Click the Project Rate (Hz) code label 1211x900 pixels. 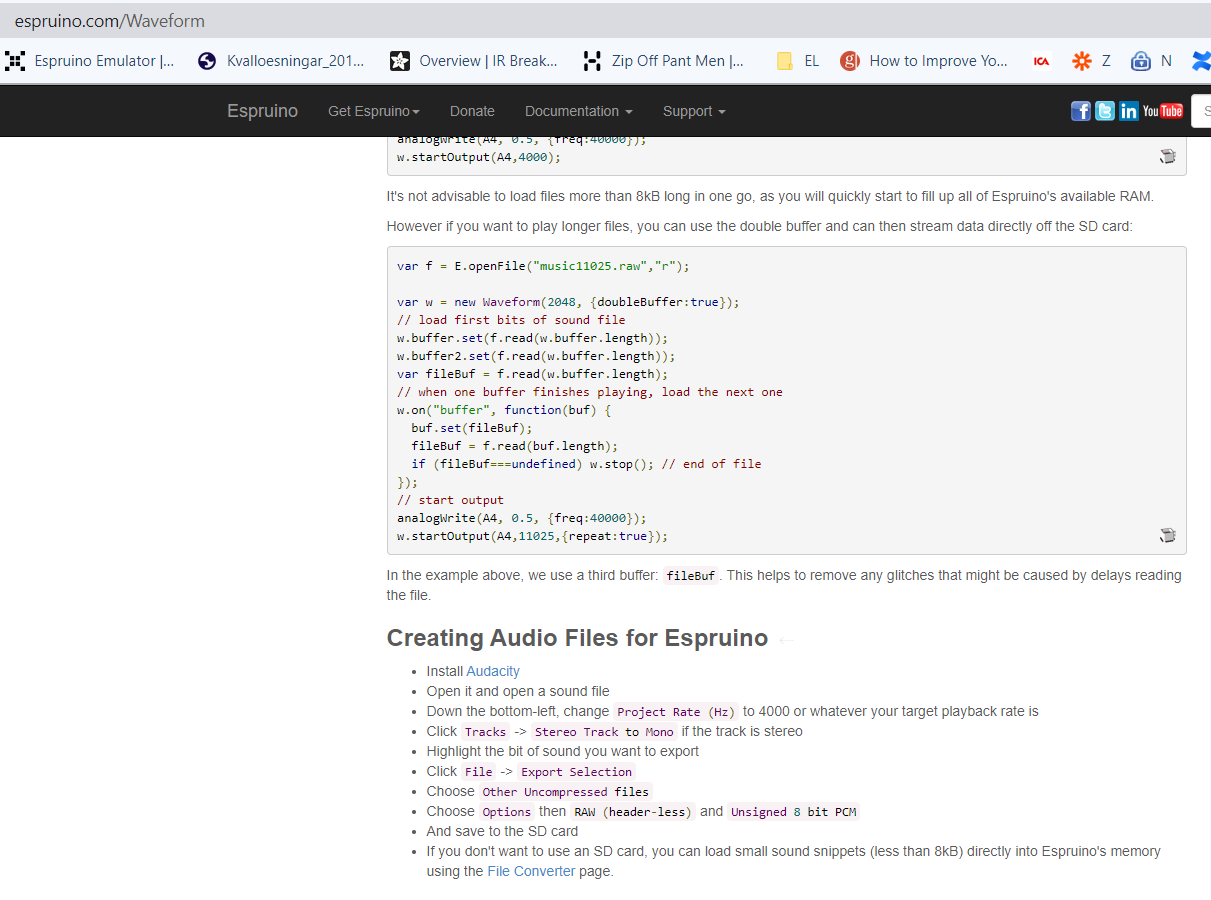point(676,712)
